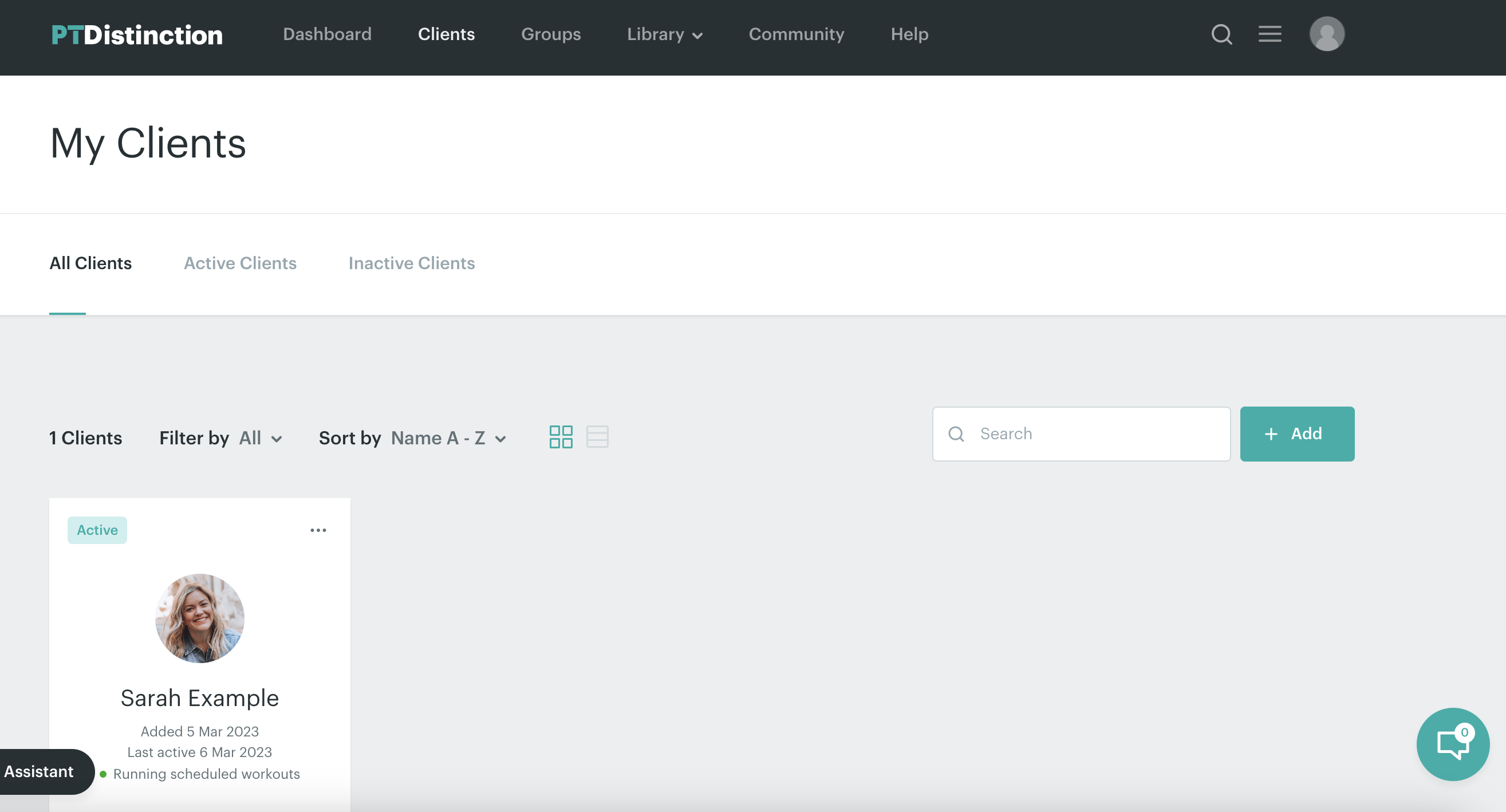Open the chat messages bubble icon

(x=1452, y=744)
